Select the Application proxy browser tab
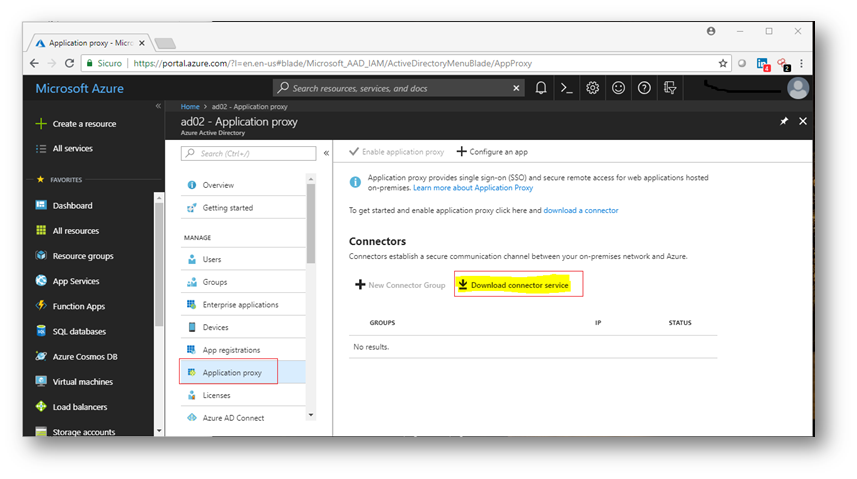Screen dimensions: 857x479 (90, 43)
